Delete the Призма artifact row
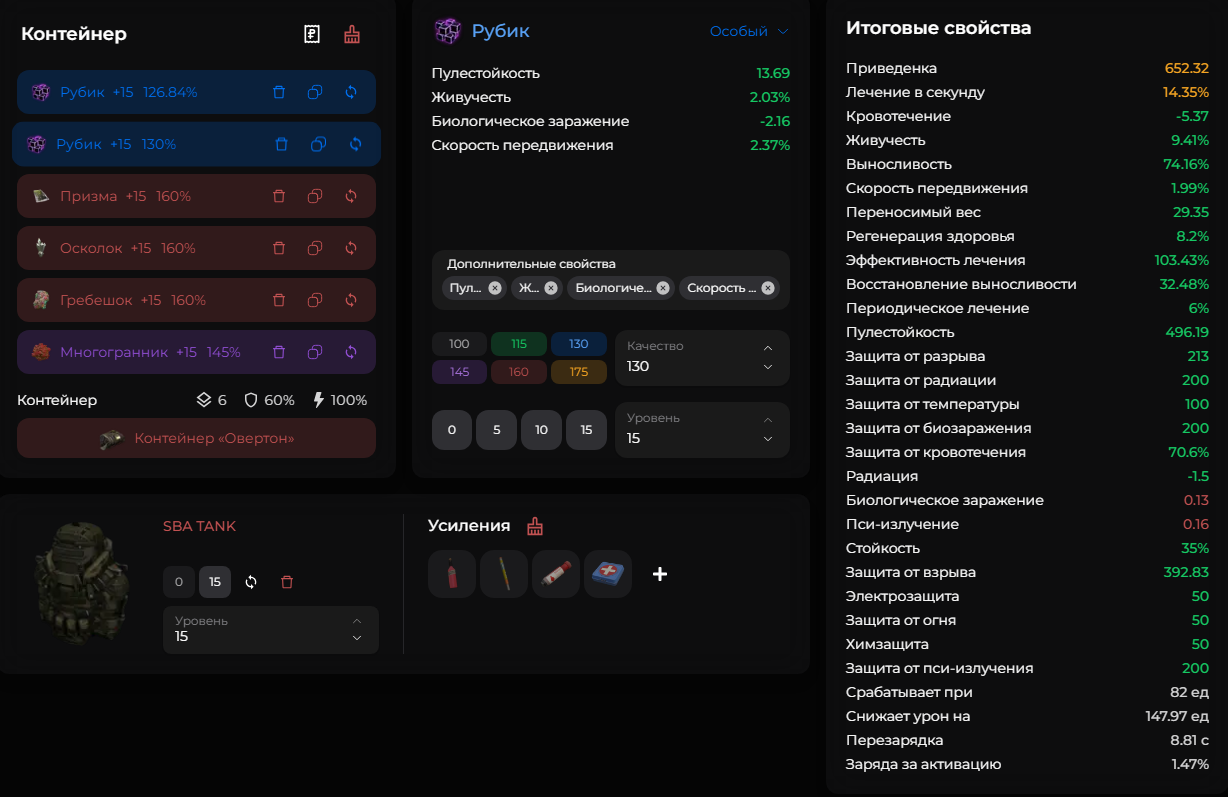 (x=279, y=196)
